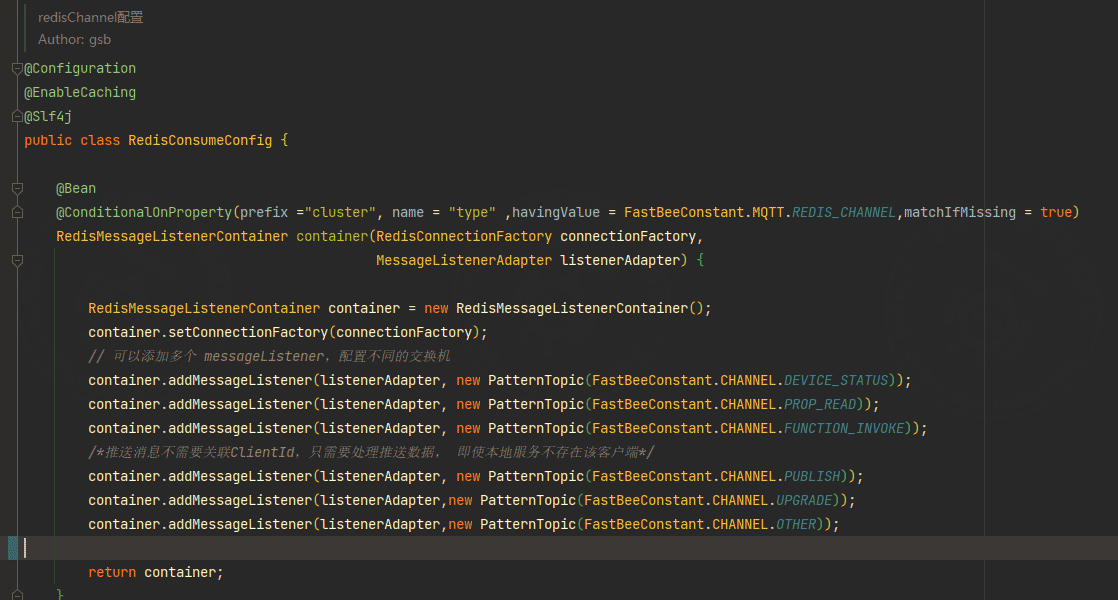Click the MessageListenerAdapter parameter type
The height and width of the screenshot is (600, 1118).
tap(463, 260)
